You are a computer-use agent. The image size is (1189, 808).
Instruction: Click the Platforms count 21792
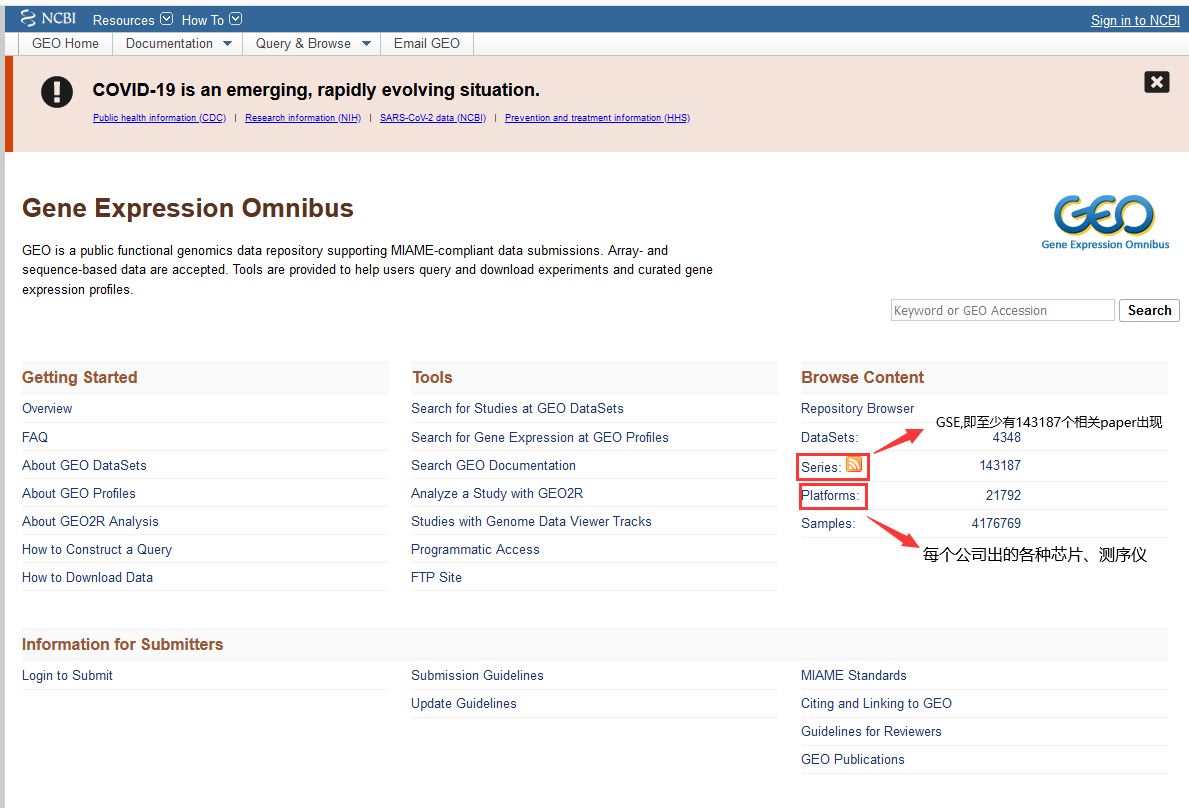click(x=1003, y=496)
